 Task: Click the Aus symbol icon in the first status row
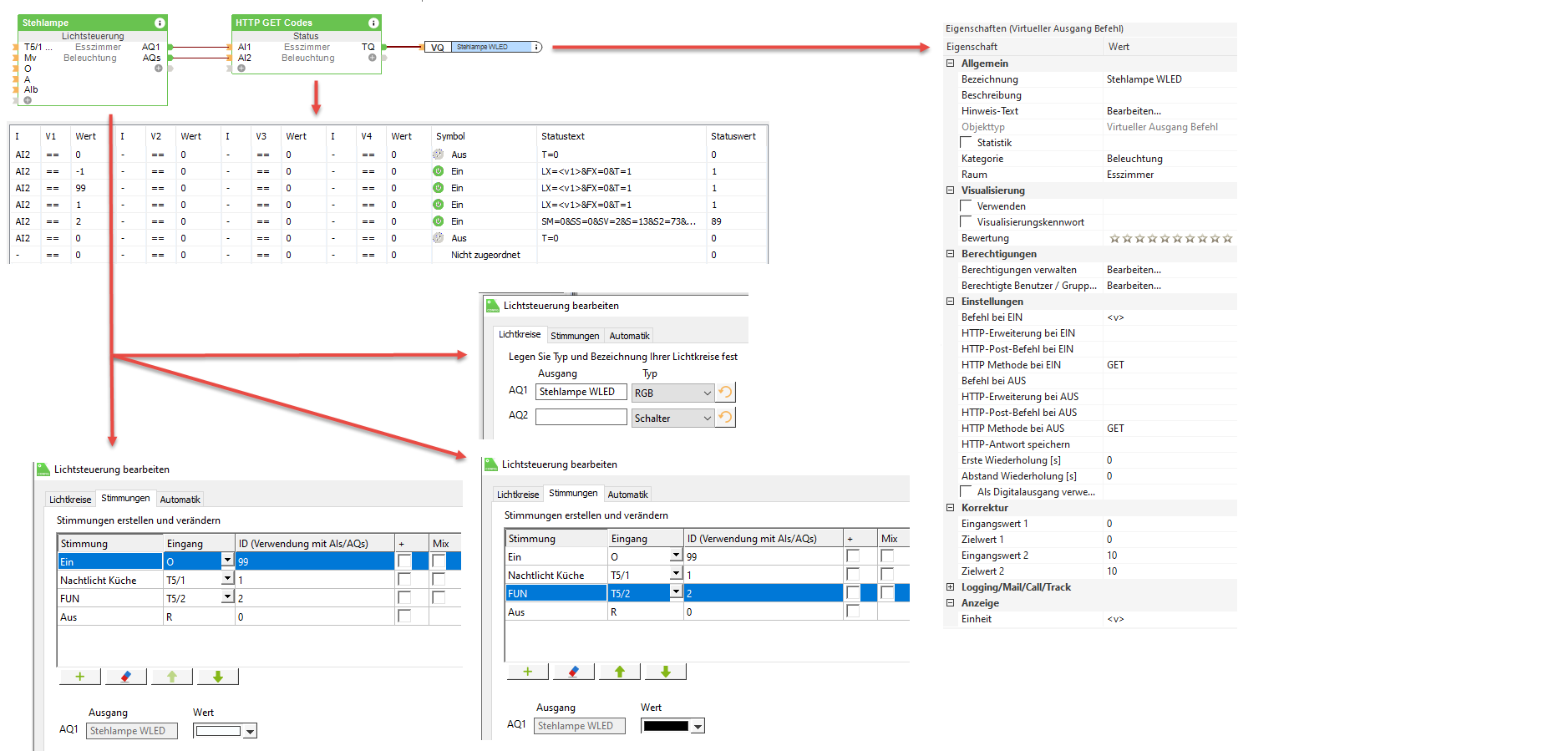(438, 155)
